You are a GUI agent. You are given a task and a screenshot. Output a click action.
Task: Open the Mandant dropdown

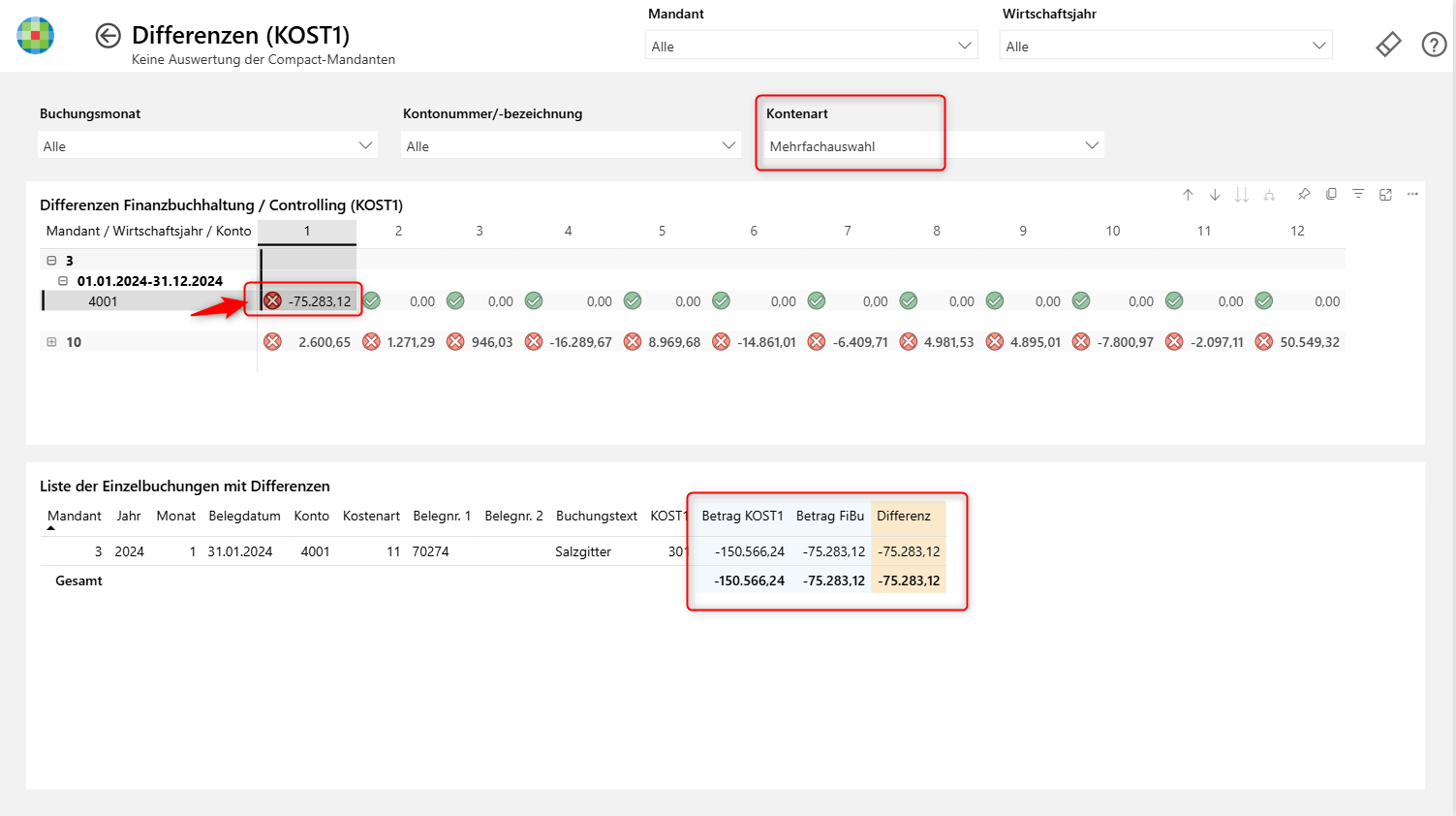(812, 46)
